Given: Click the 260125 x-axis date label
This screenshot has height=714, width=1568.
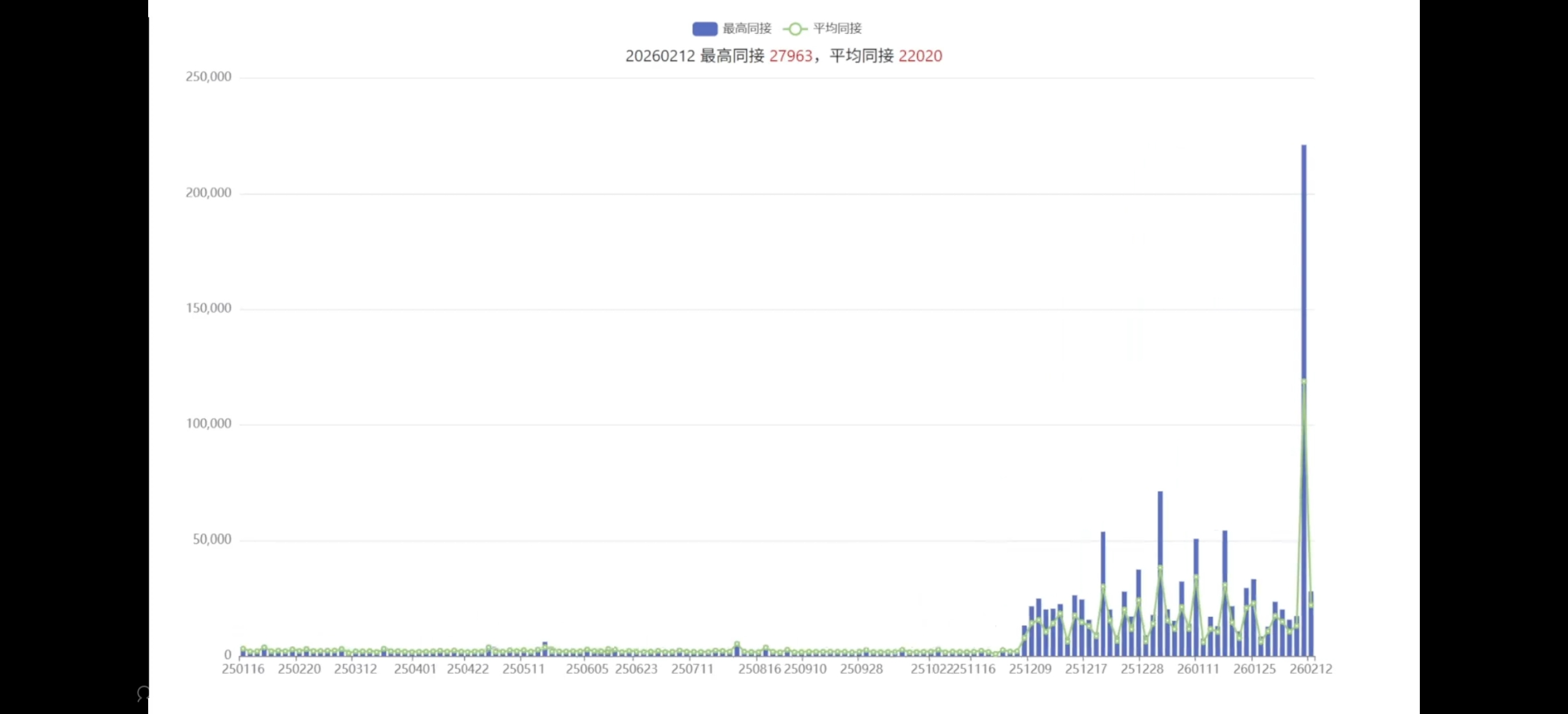Looking at the screenshot, I should pos(1254,669).
